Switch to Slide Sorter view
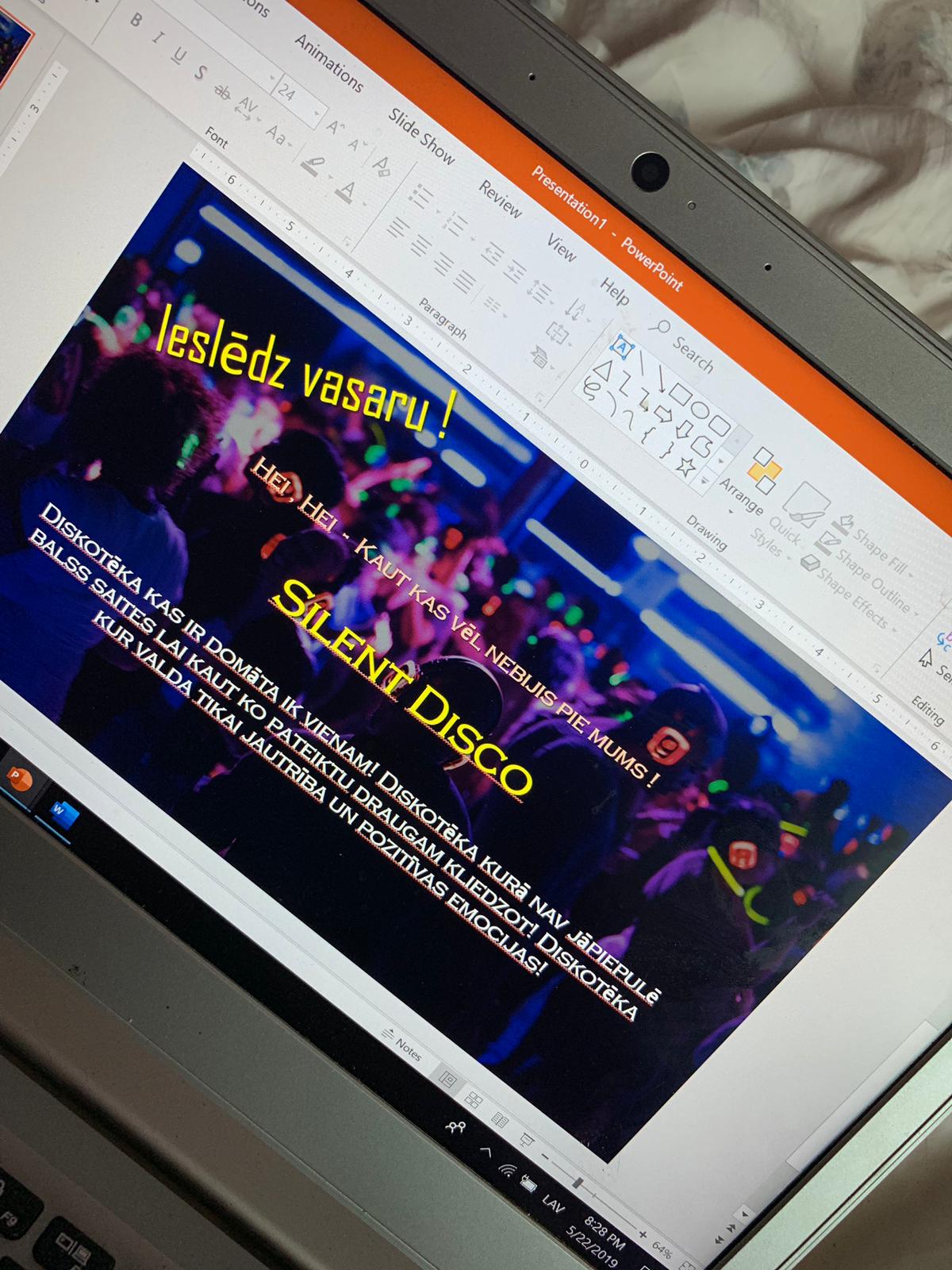The image size is (952, 1270). (474, 1099)
